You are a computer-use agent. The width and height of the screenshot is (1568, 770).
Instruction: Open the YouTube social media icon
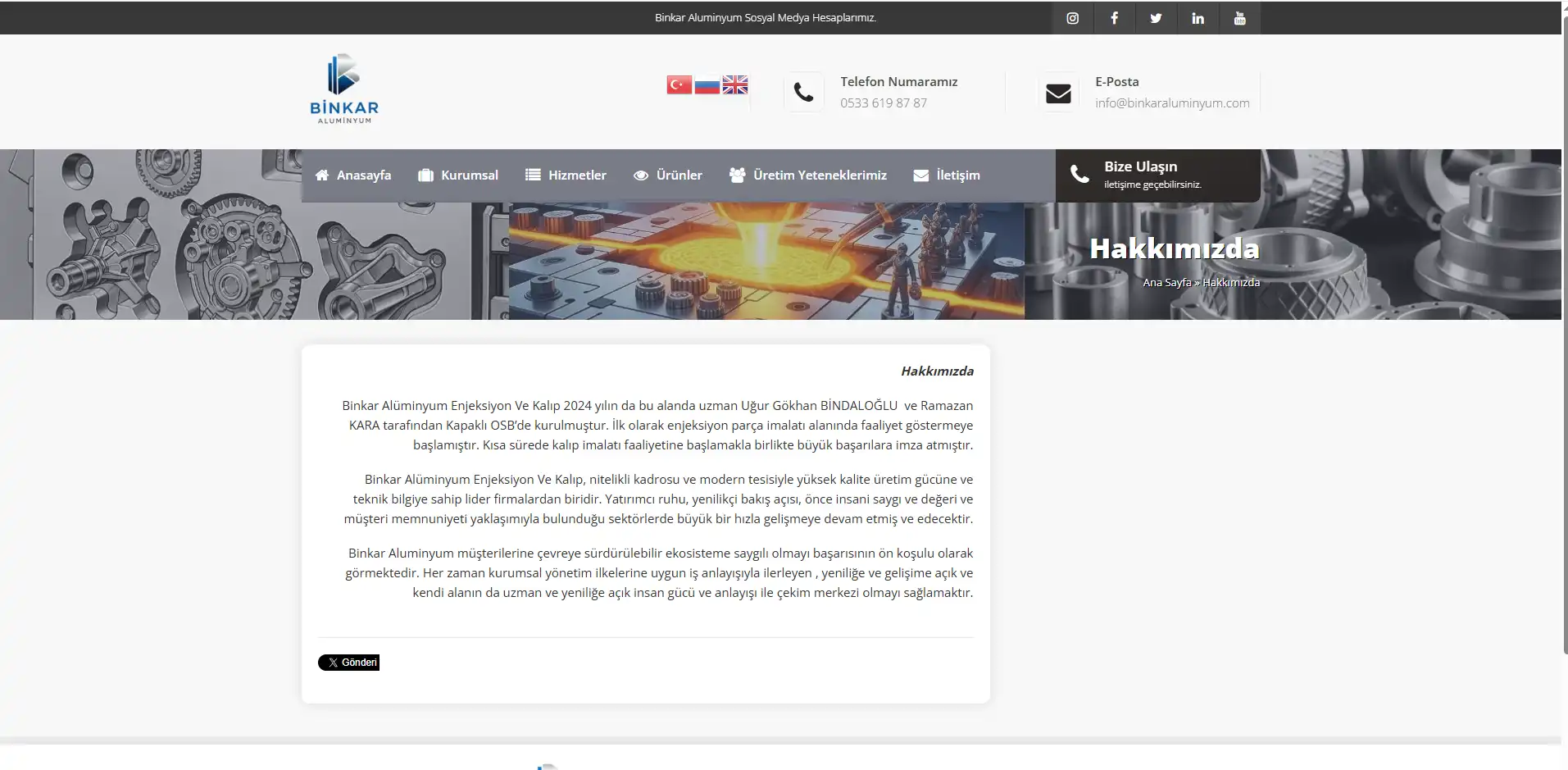1239,18
